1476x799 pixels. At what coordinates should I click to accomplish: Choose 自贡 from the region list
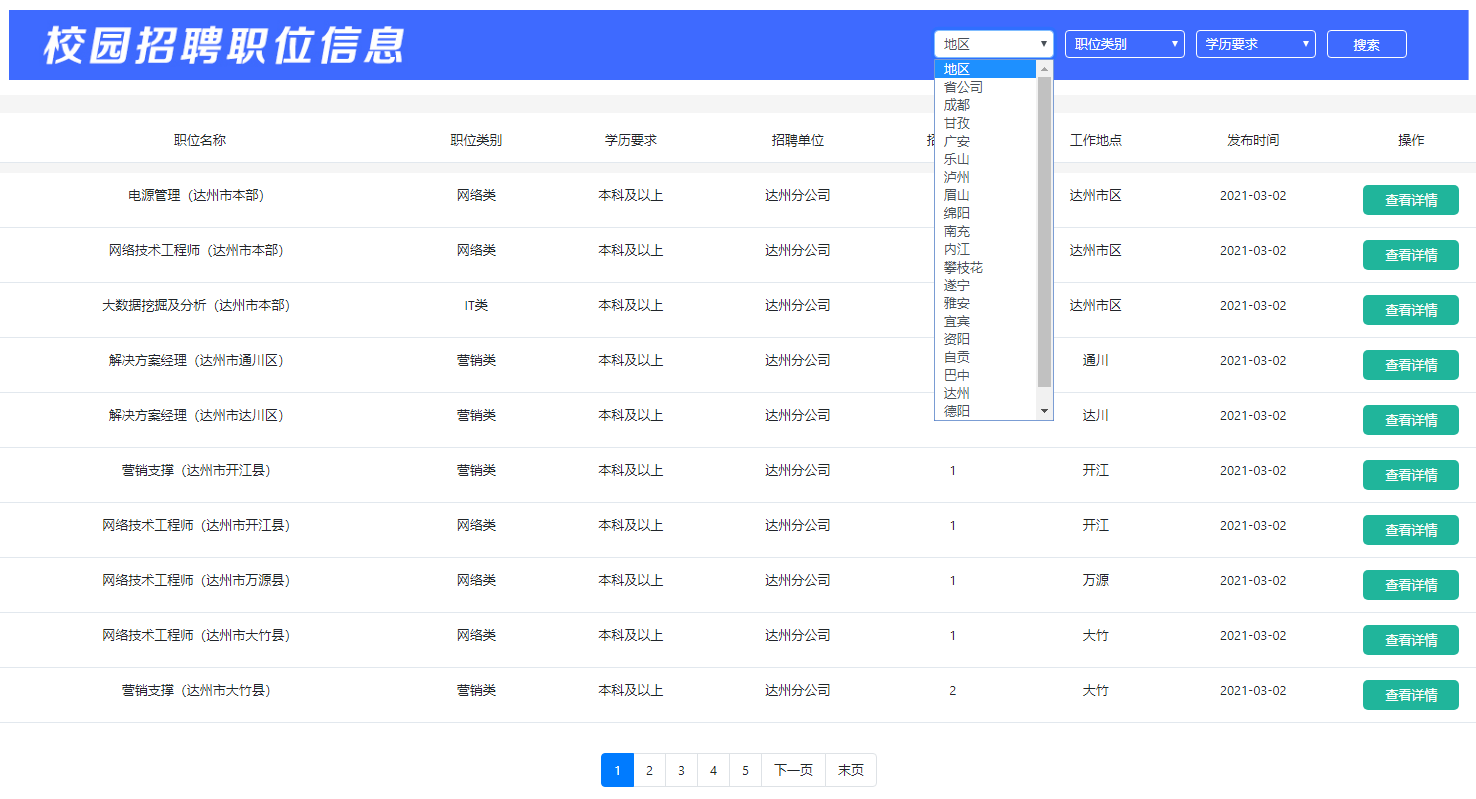[986, 357]
